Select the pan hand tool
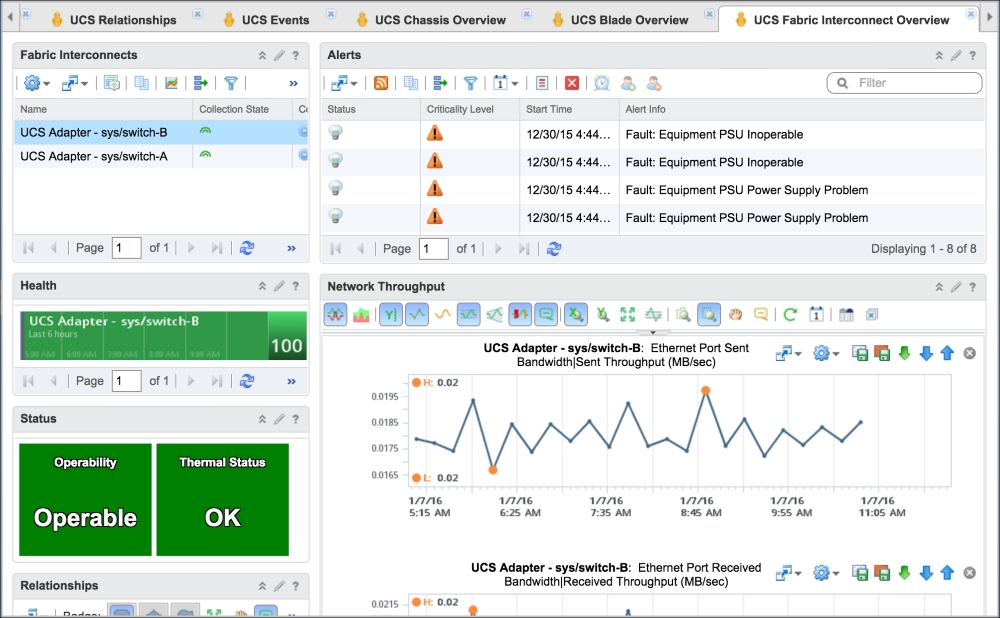This screenshot has height=618, width=1000. coord(735,314)
